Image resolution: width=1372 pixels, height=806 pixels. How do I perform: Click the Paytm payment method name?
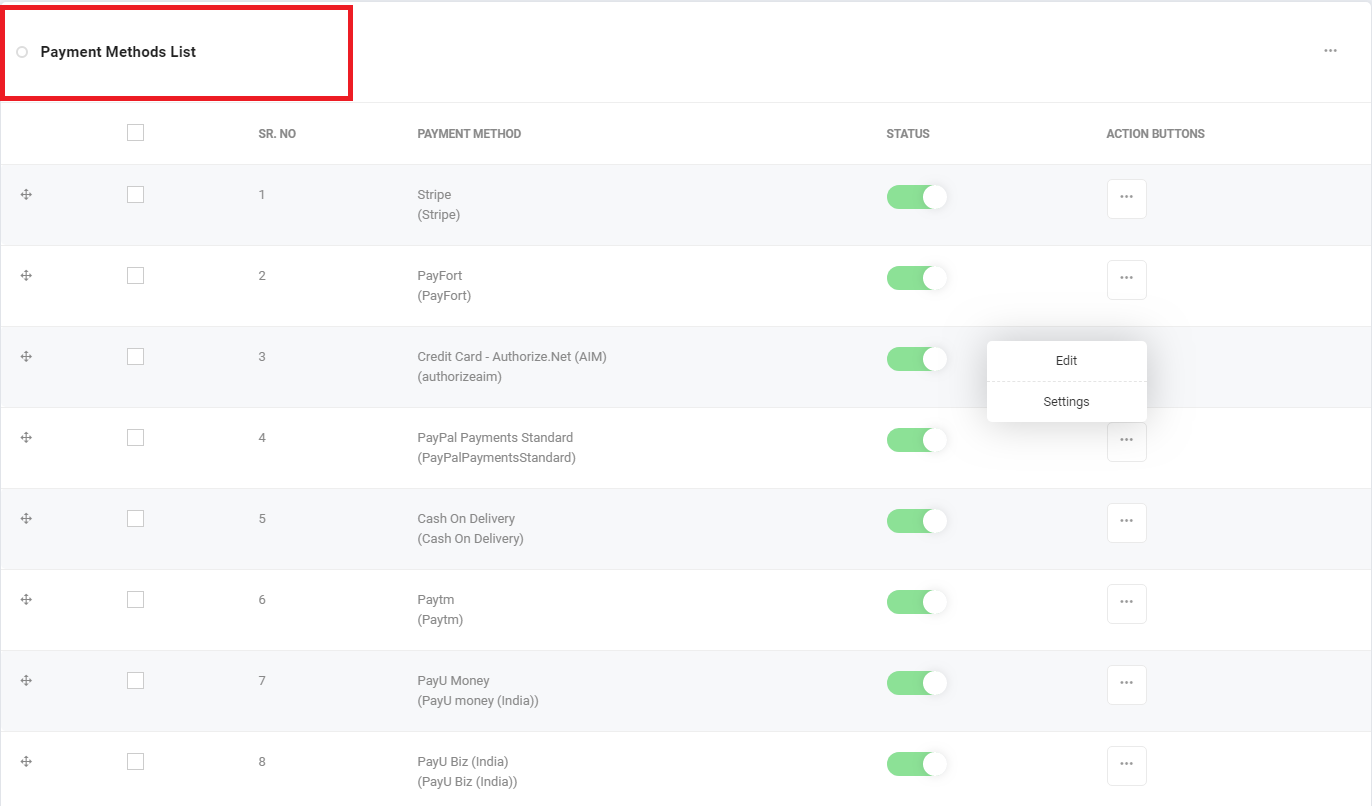pyautogui.click(x=435, y=600)
